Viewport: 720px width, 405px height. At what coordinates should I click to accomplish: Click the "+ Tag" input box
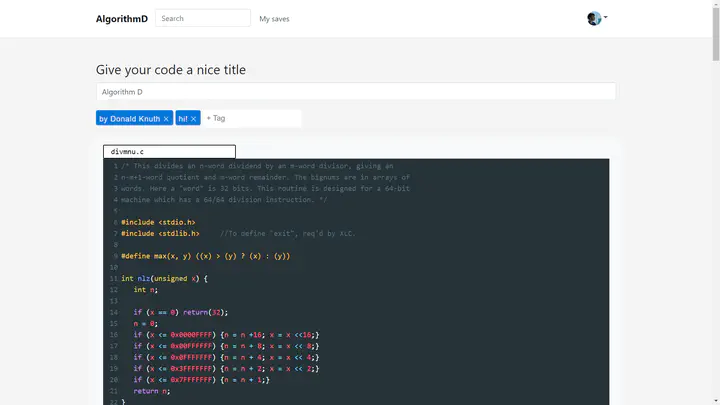(x=251, y=118)
